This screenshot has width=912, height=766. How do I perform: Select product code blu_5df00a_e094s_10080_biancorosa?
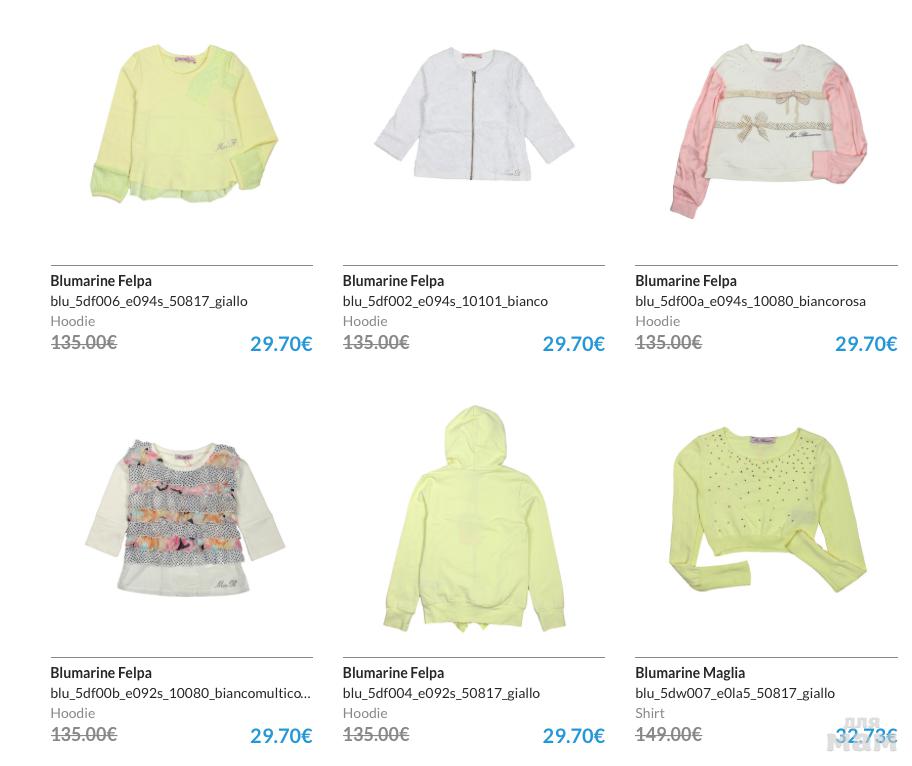point(750,301)
